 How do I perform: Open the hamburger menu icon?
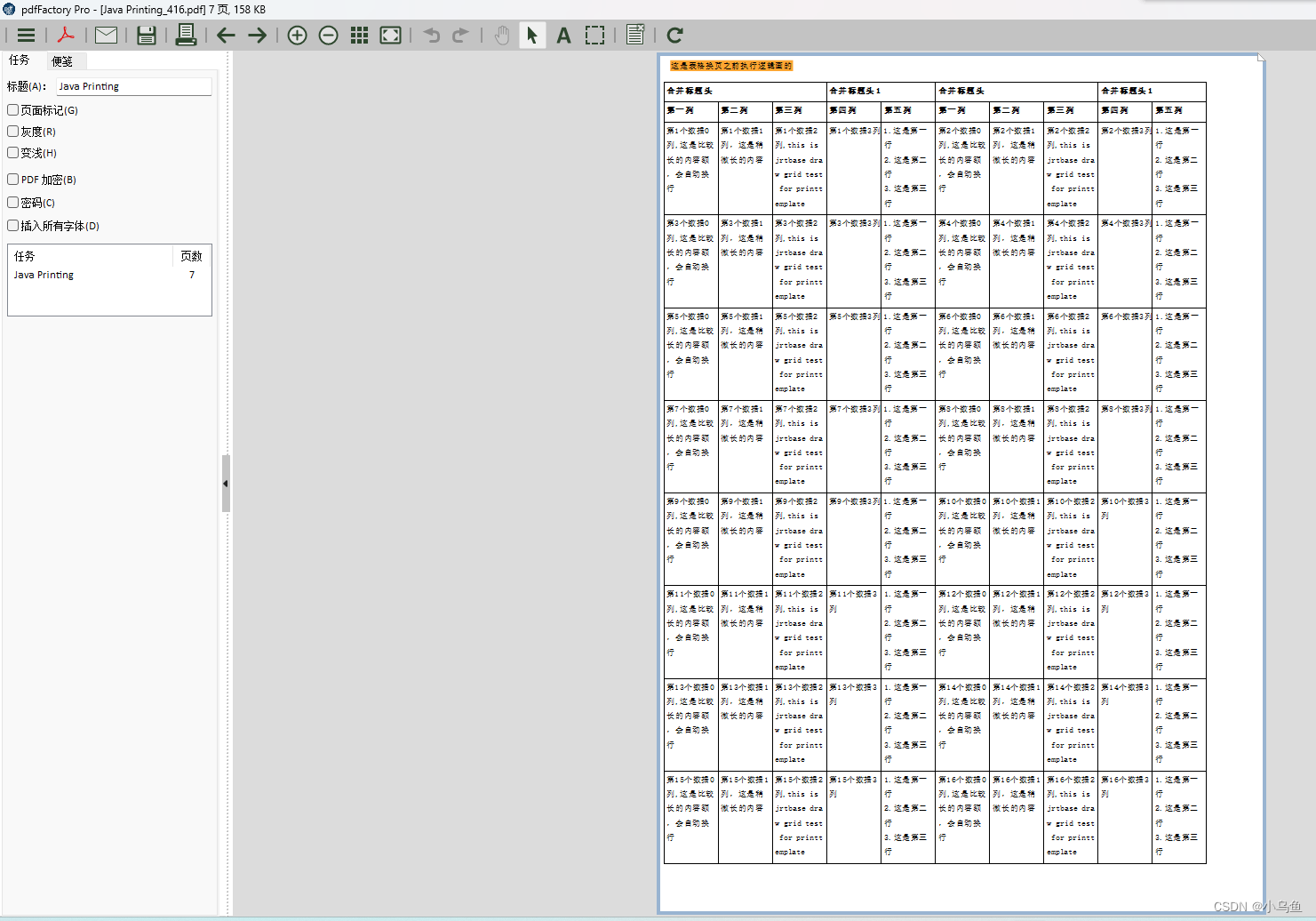pyautogui.click(x=26, y=36)
